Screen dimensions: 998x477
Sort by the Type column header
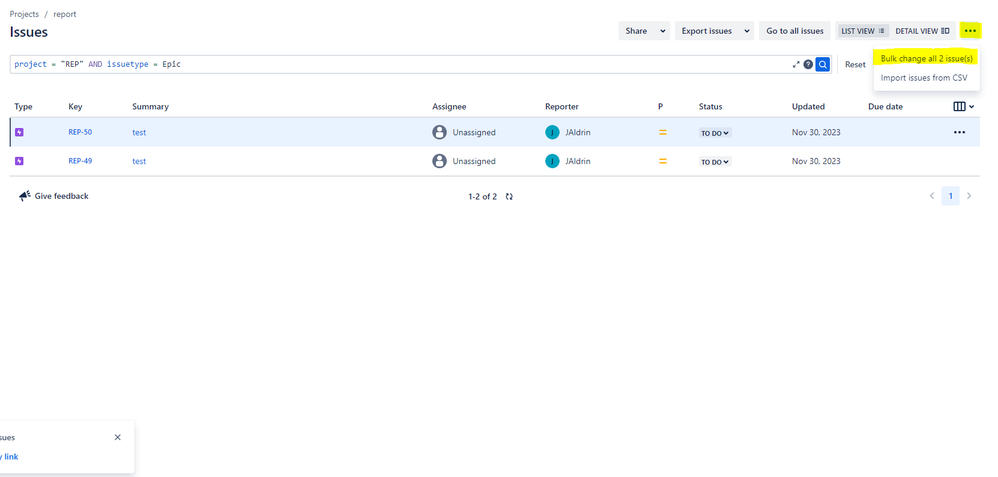point(24,106)
